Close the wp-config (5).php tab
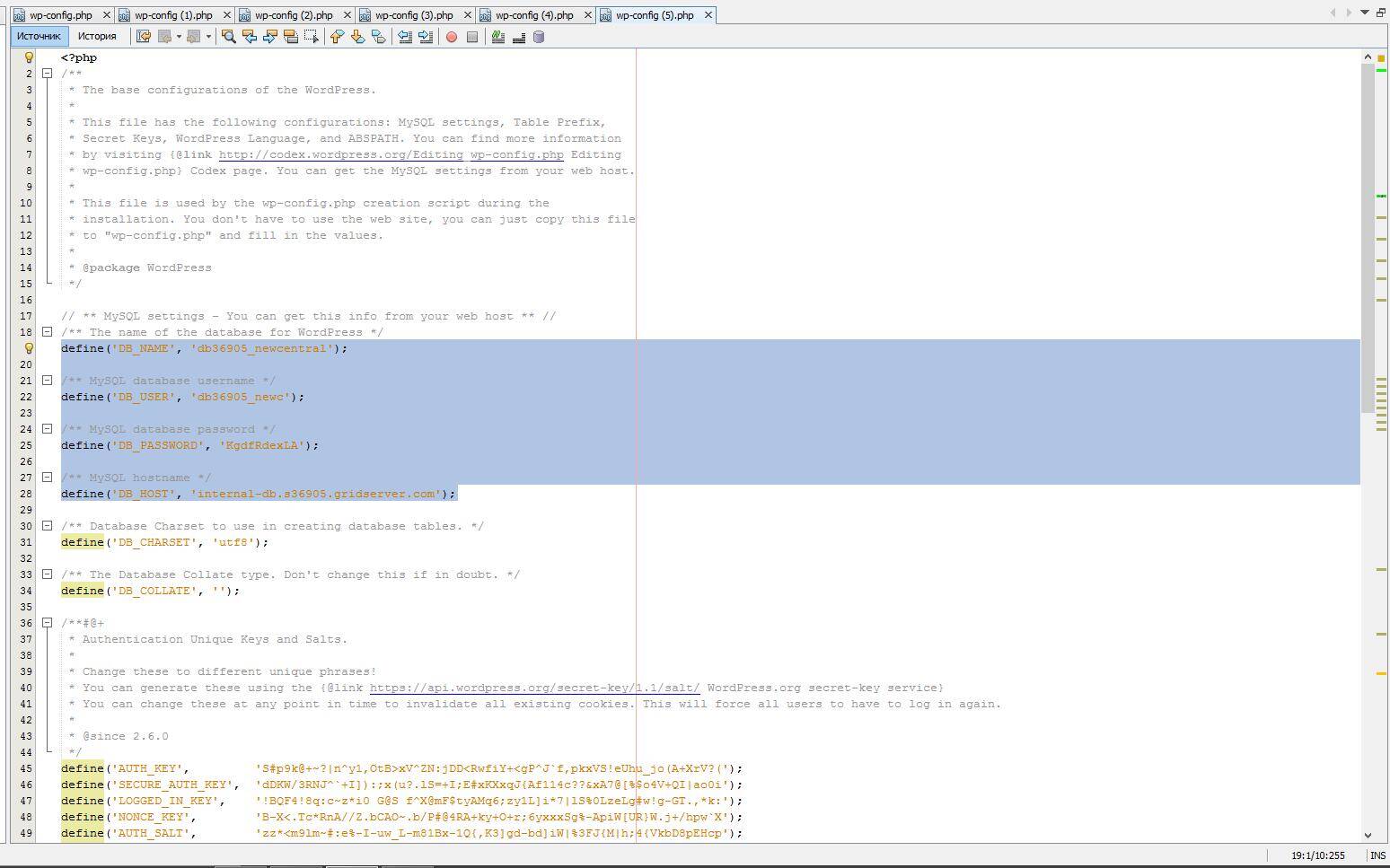1390x868 pixels. (708, 15)
